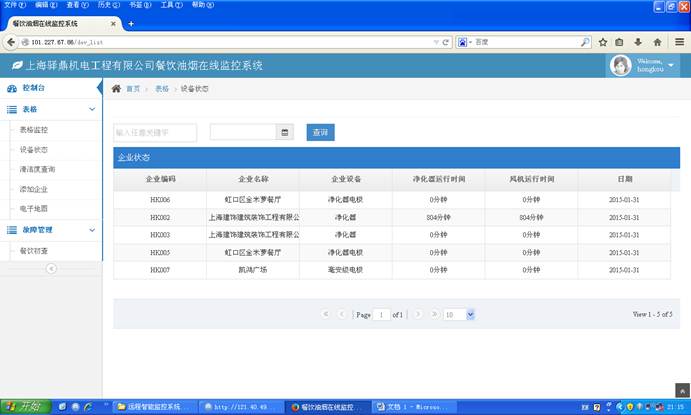
Task: Click the 查询 search button
Action: pyautogui.click(x=320, y=132)
